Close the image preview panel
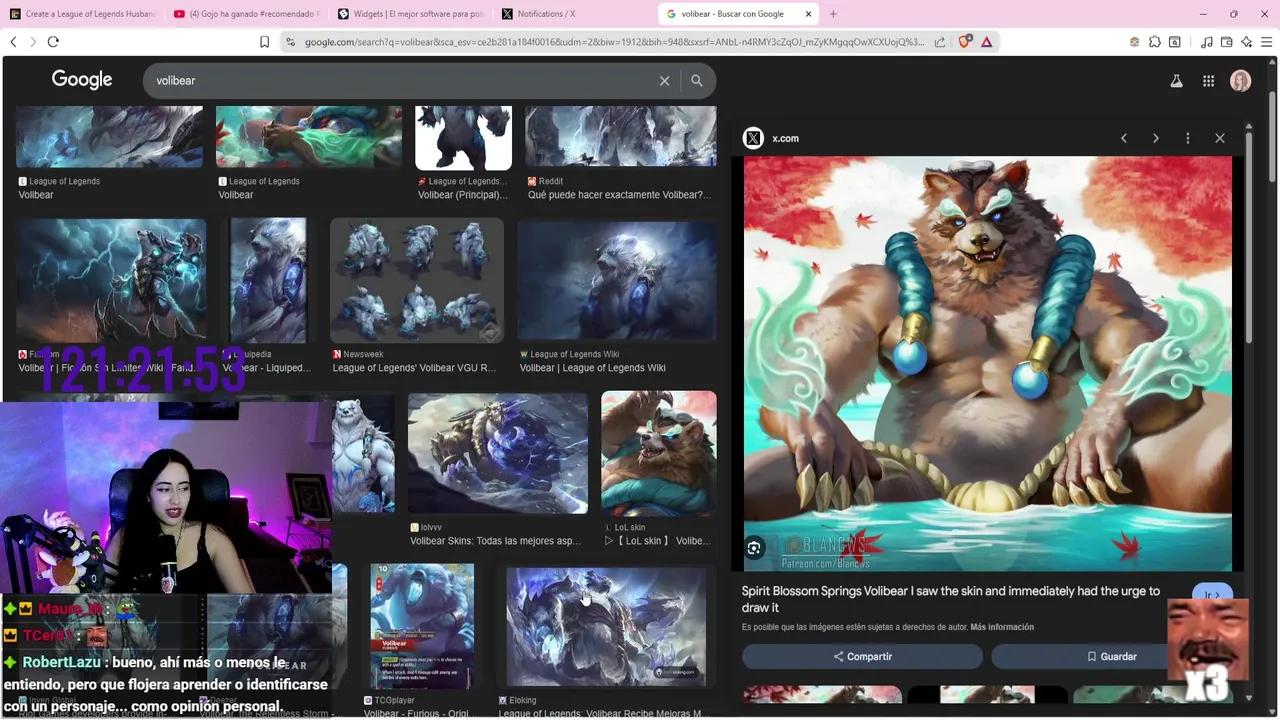Image resolution: width=1280 pixels, height=720 pixels. point(1220,138)
